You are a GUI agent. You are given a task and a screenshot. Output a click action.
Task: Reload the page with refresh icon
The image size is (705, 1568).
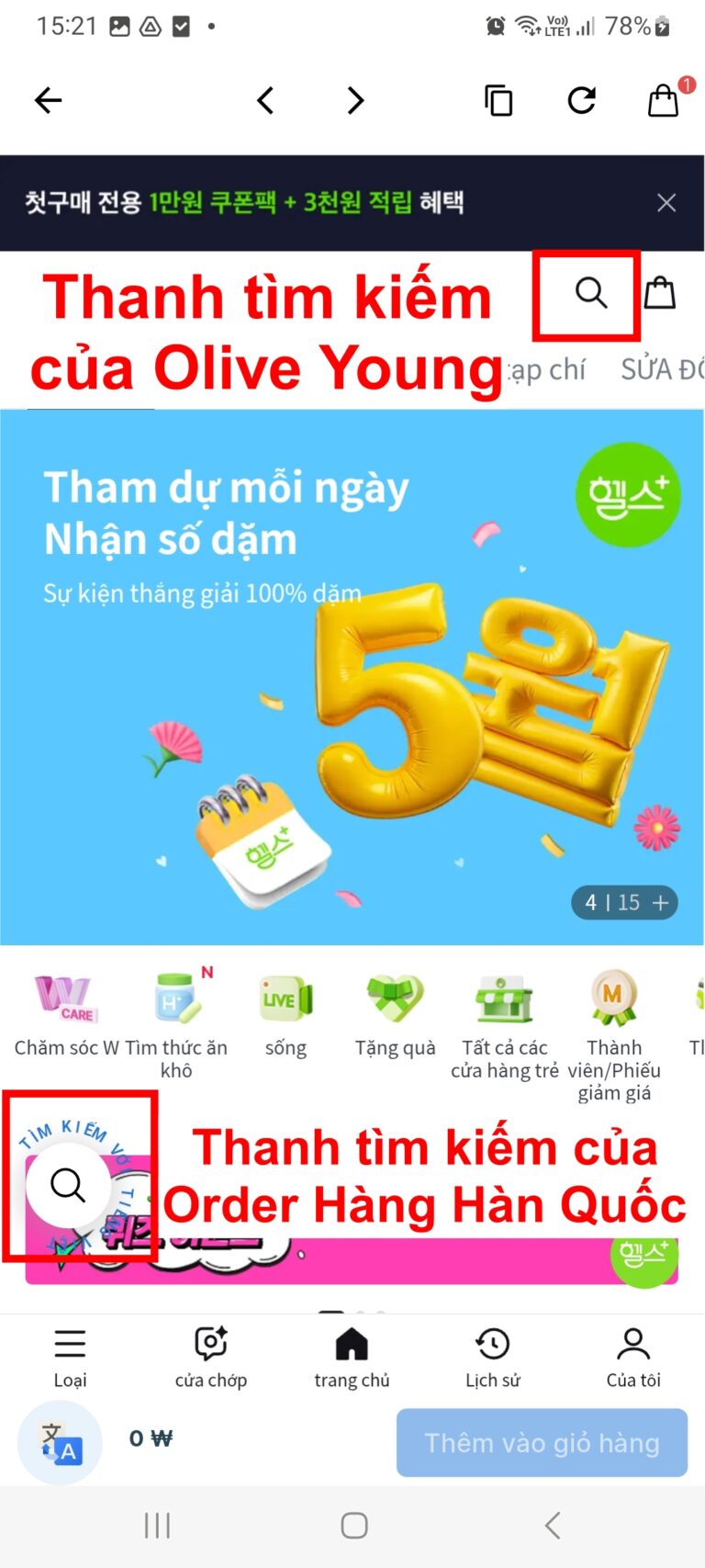pyautogui.click(x=582, y=100)
